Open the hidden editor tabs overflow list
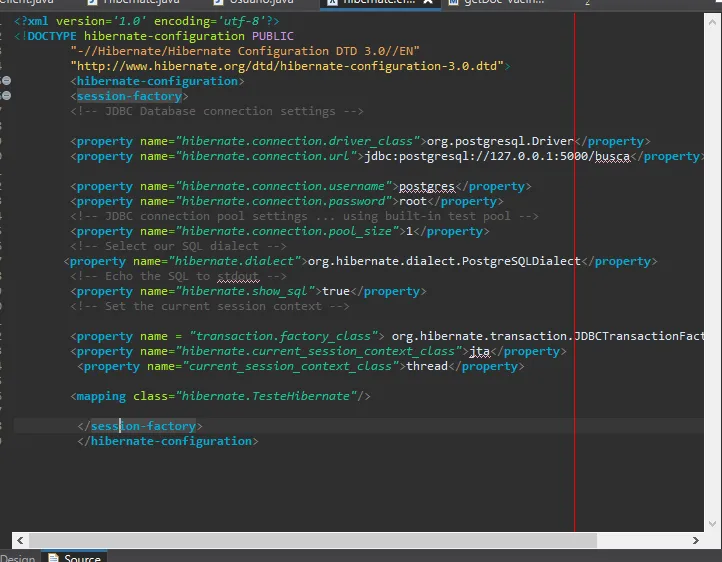The width and height of the screenshot is (722, 562). click(x=587, y=4)
